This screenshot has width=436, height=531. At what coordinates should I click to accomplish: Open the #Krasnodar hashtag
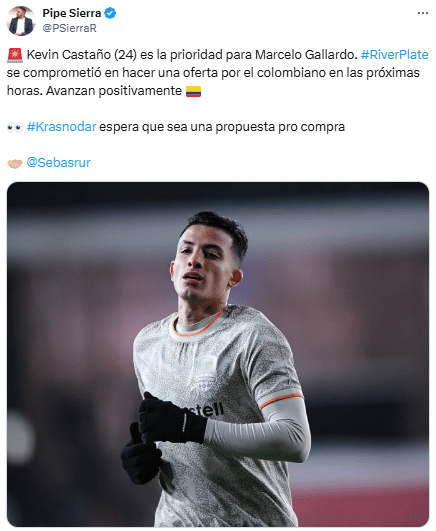(61, 127)
